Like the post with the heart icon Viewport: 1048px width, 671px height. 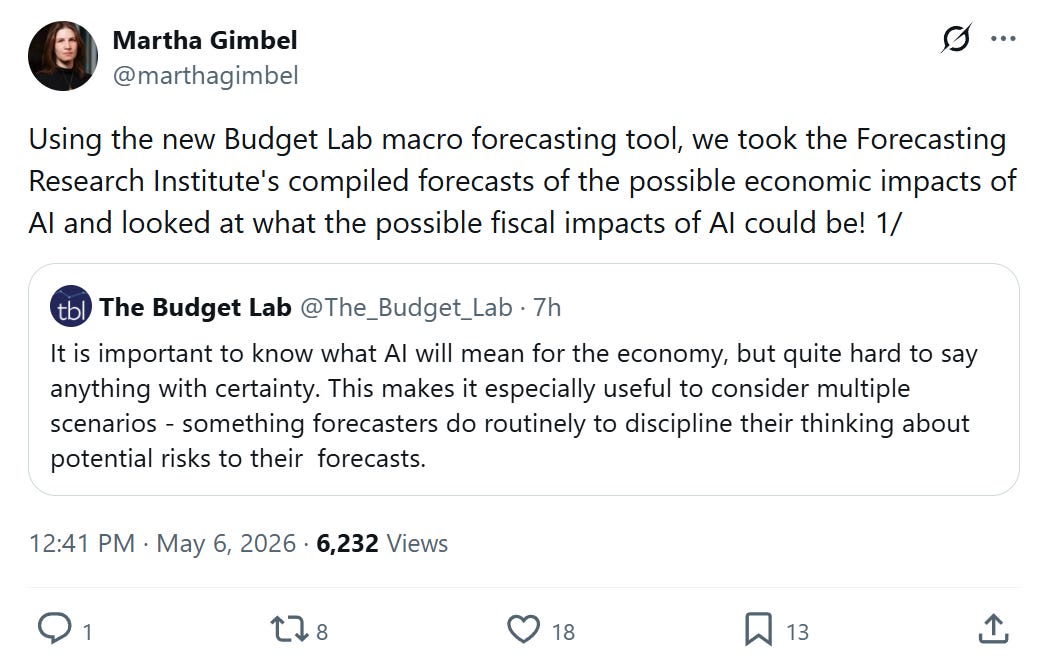(523, 630)
